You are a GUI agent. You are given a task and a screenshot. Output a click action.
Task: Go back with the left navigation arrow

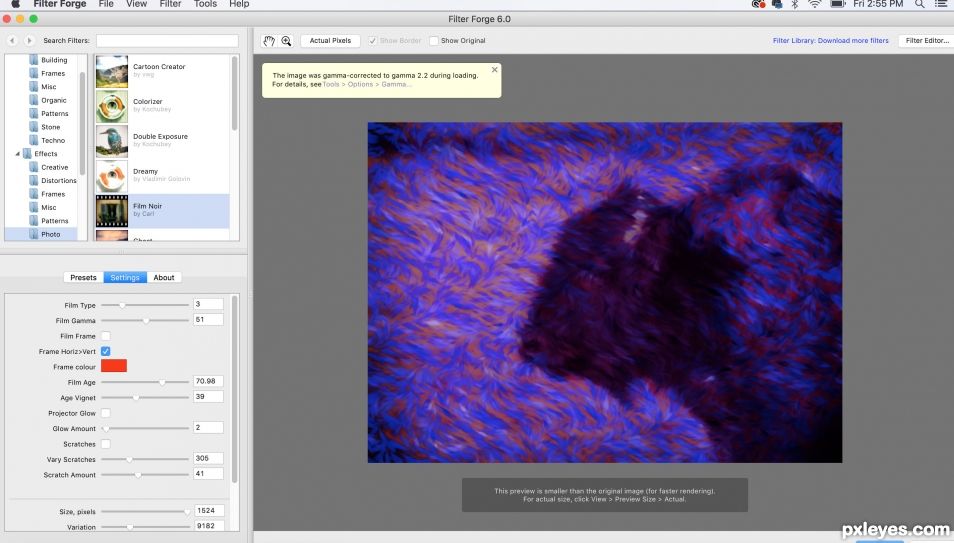coord(12,41)
